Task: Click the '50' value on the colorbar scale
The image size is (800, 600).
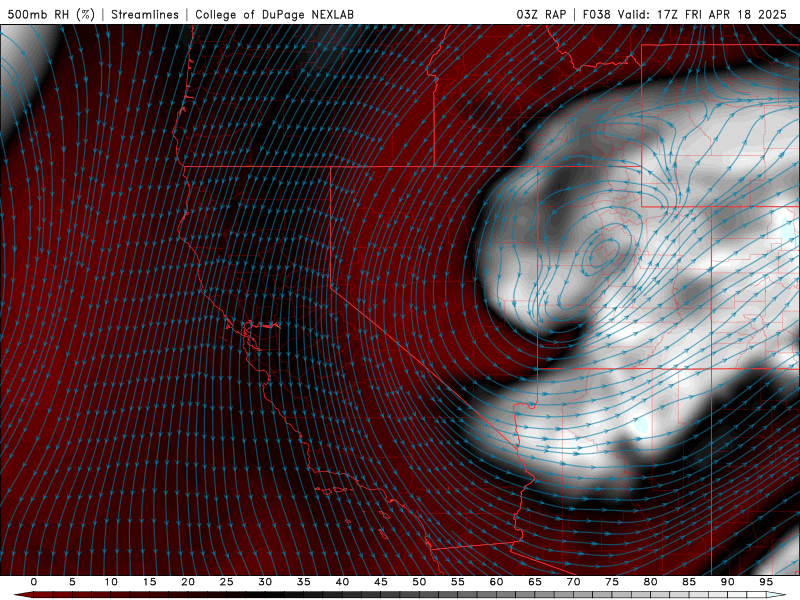Action: click(x=419, y=582)
